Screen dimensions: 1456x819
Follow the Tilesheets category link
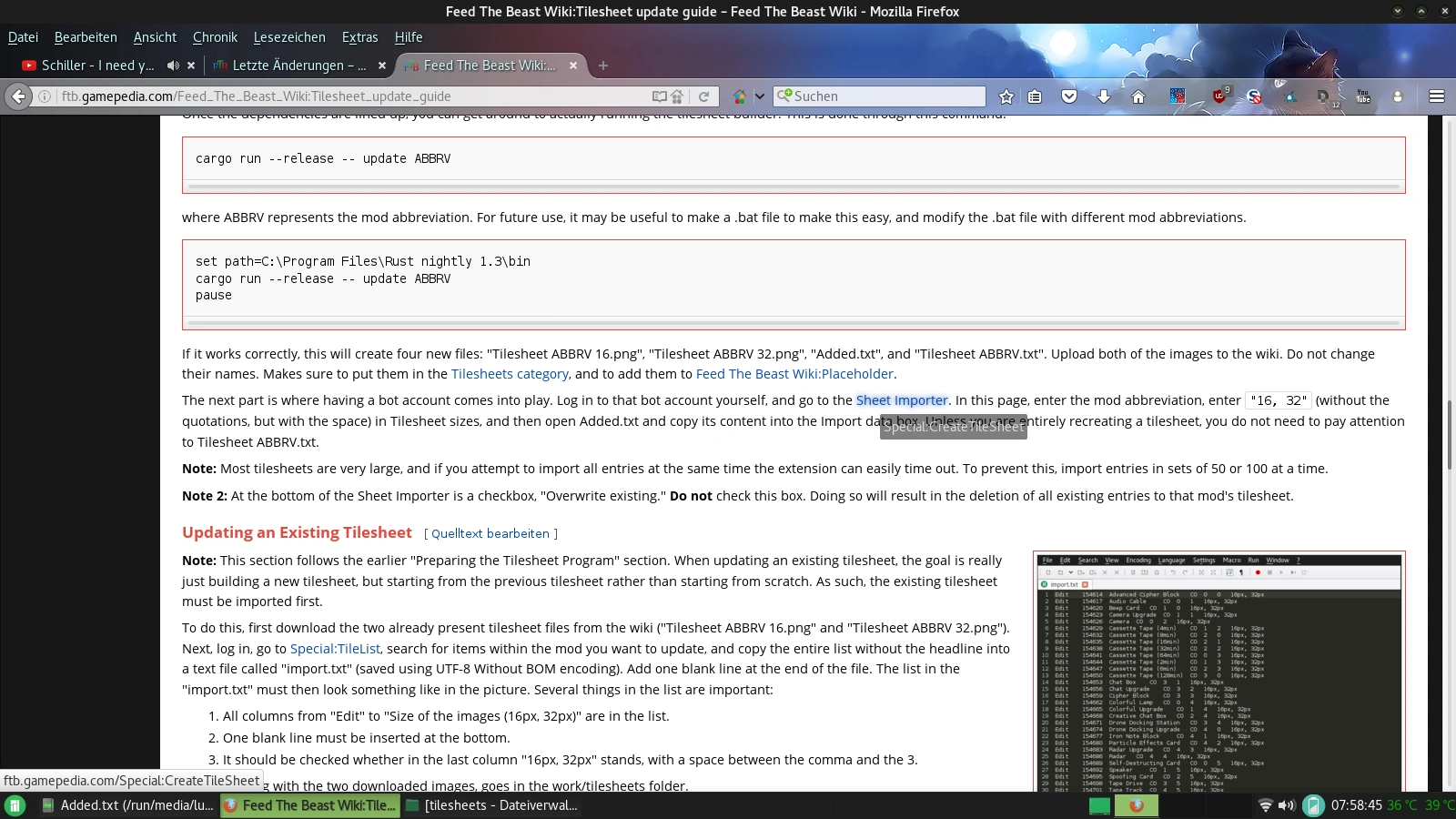pos(510,374)
